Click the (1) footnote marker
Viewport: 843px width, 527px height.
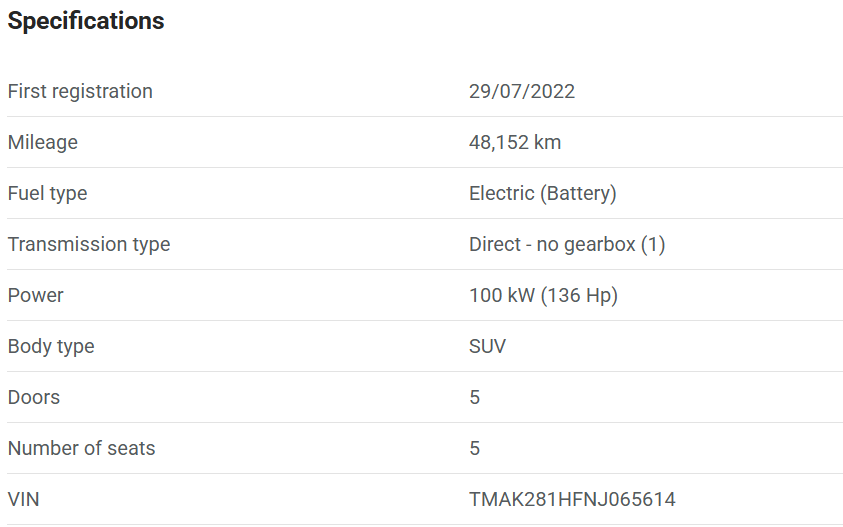tap(653, 244)
